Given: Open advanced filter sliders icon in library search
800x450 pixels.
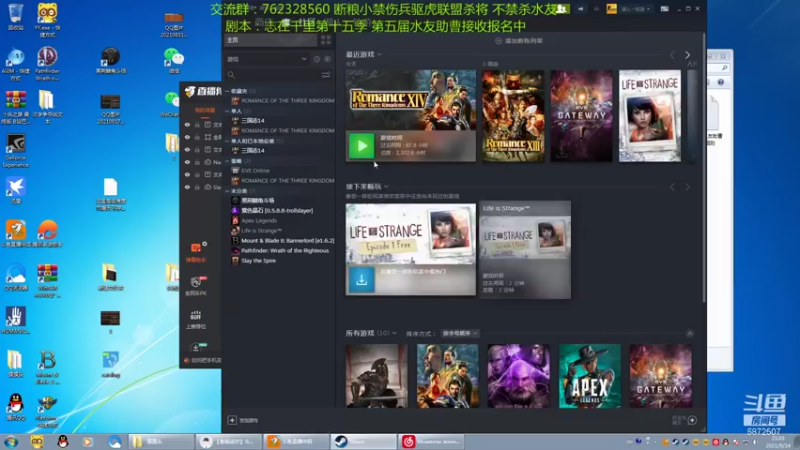Looking at the screenshot, I should [x=326, y=75].
